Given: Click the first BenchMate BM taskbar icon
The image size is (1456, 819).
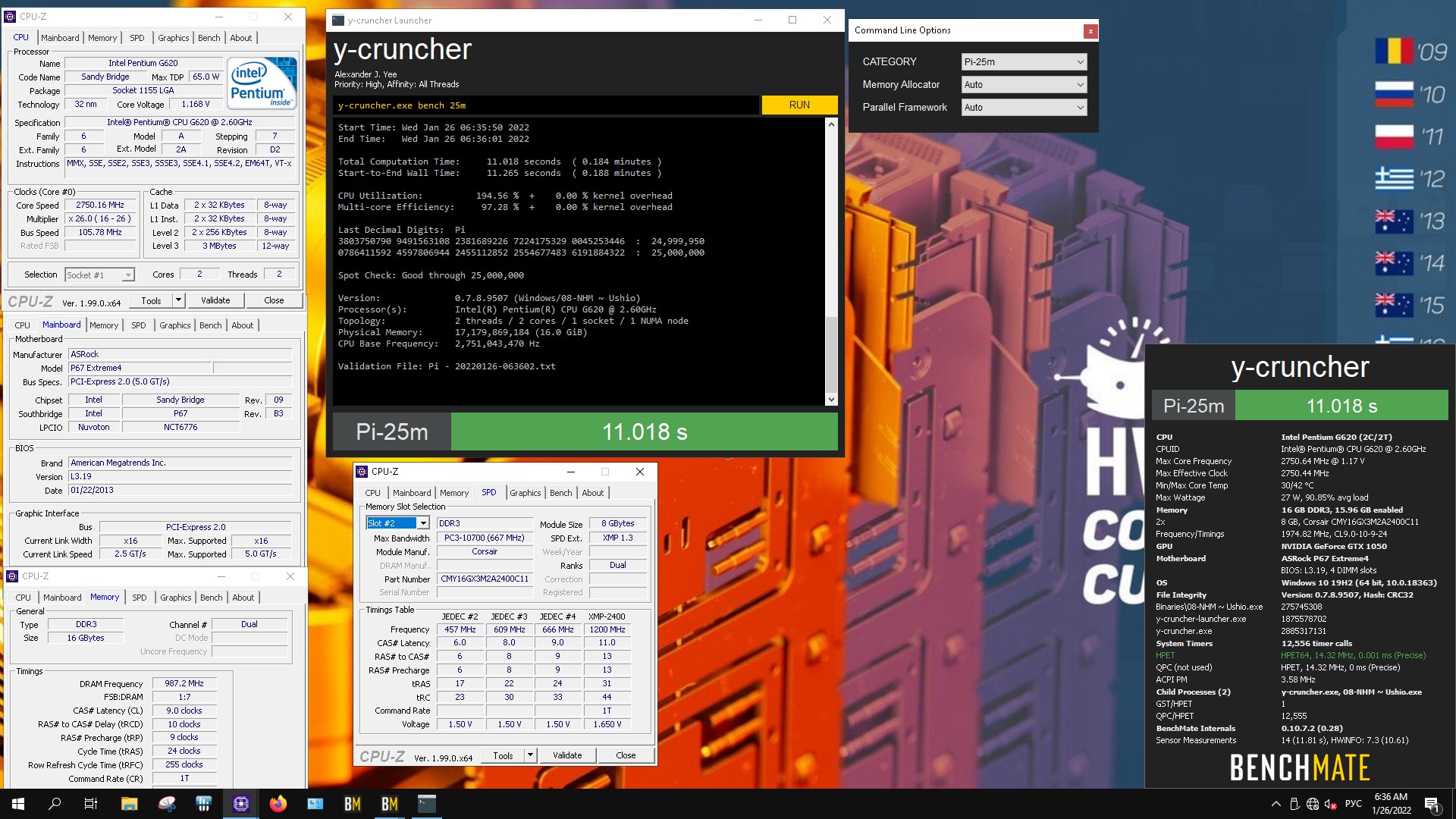Looking at the screenshot, I should (x=353, y=804).
